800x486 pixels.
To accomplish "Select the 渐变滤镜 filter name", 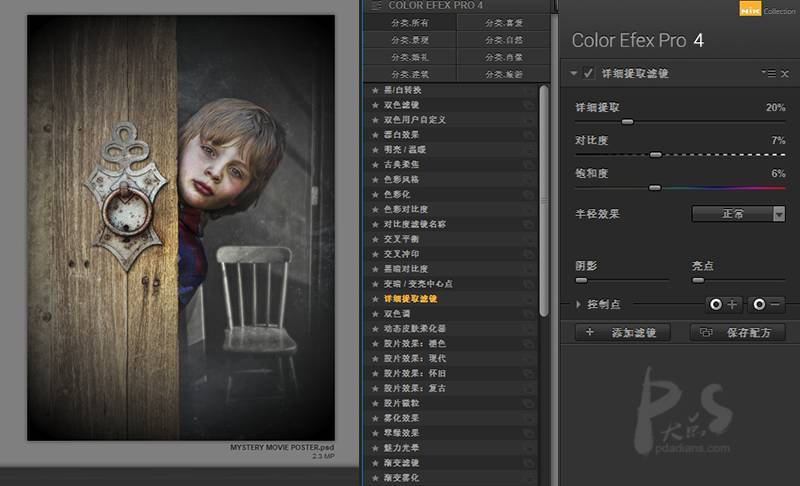I will 401,463.
